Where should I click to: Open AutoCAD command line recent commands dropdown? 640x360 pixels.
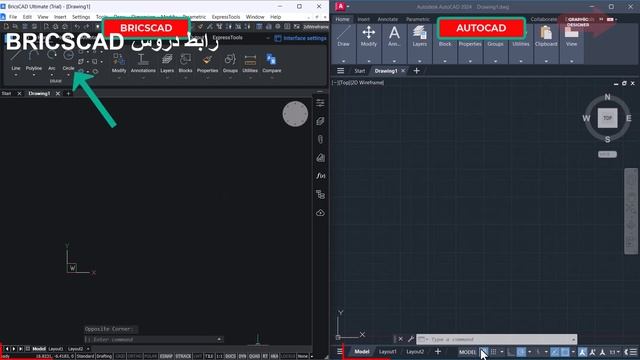(x=423, y=339)
